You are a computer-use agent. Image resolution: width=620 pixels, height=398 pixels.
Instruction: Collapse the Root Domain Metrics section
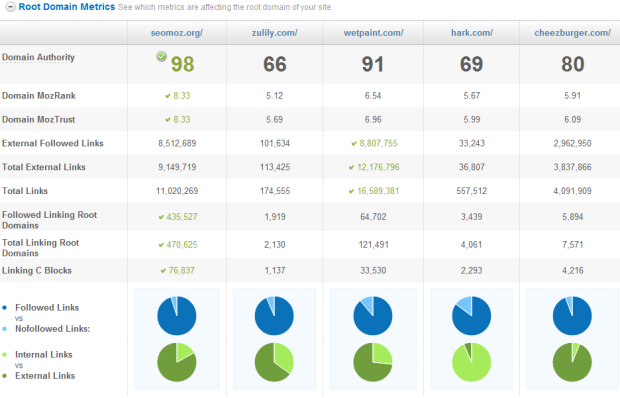click(x=11, y=7)
